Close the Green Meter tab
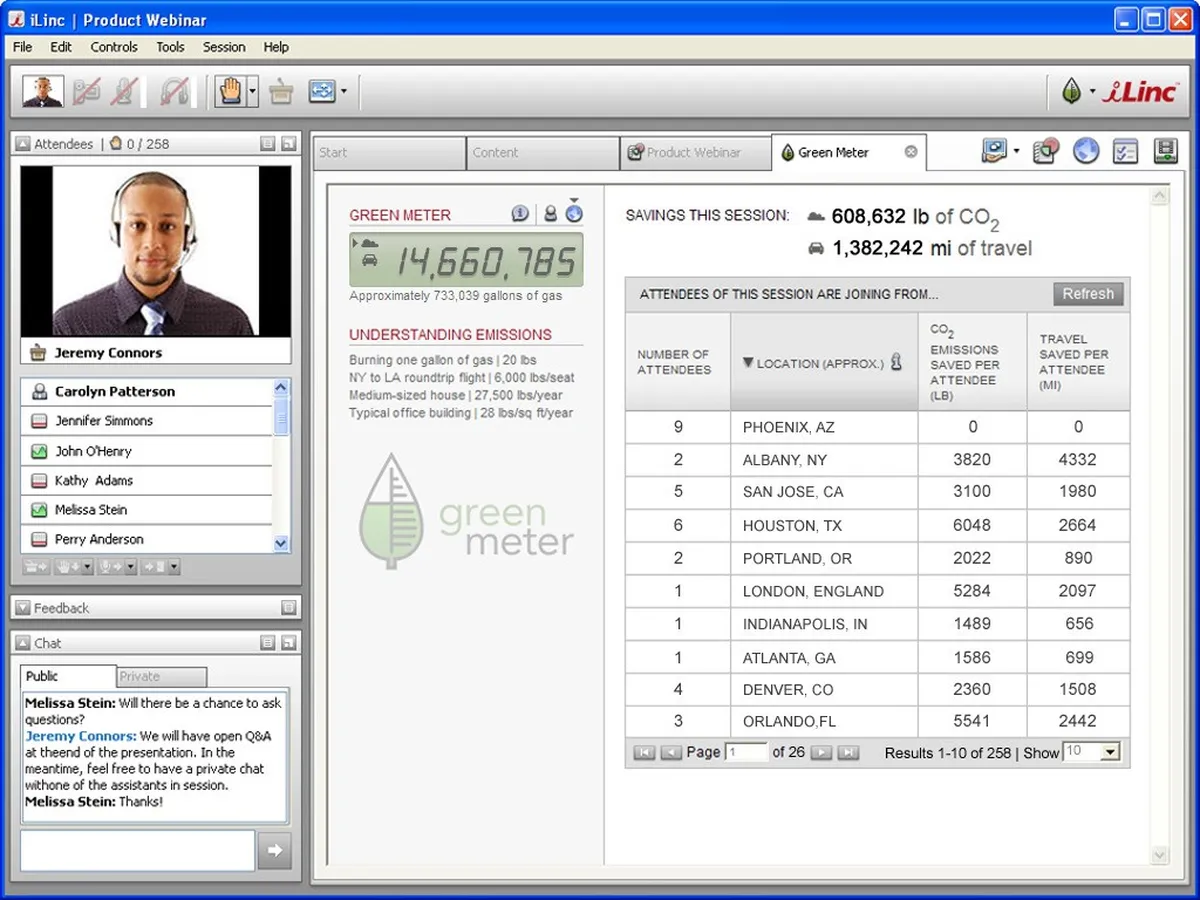1200x900 pixels. (911, 152)
